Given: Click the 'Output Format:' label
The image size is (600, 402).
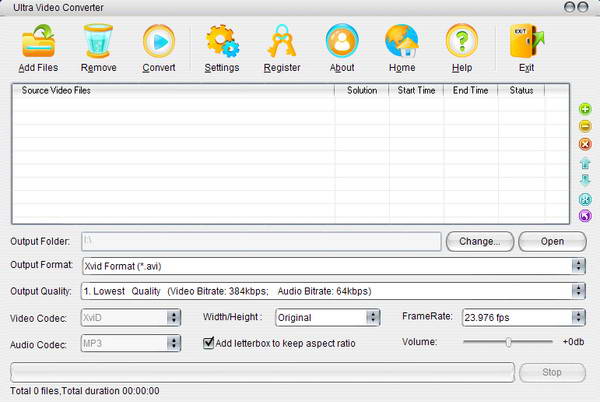Looking at the screenshot, I should click(x=41, y=265).
